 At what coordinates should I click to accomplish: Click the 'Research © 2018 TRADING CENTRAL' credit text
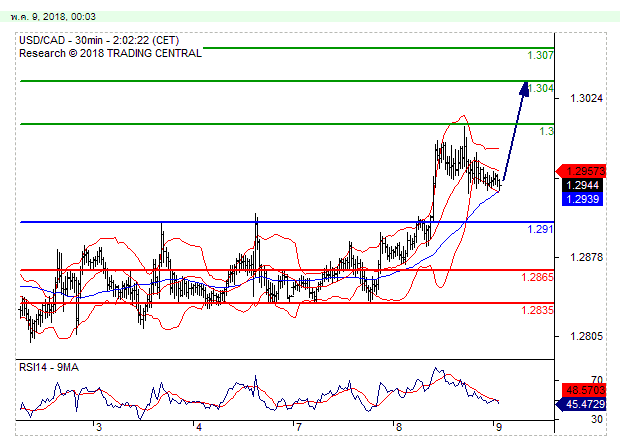pyautogui.click(x=110, y=53)
